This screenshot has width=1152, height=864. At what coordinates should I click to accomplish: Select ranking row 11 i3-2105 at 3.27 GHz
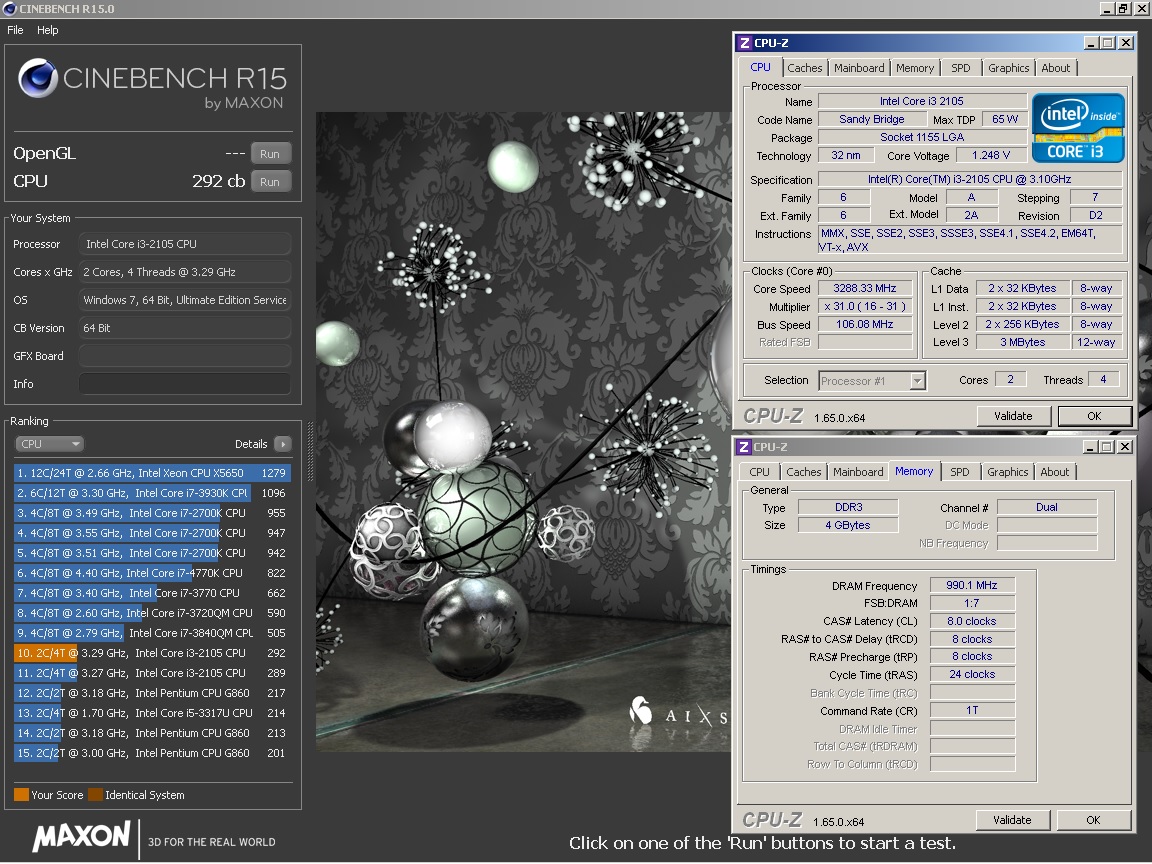click(152, 673)
